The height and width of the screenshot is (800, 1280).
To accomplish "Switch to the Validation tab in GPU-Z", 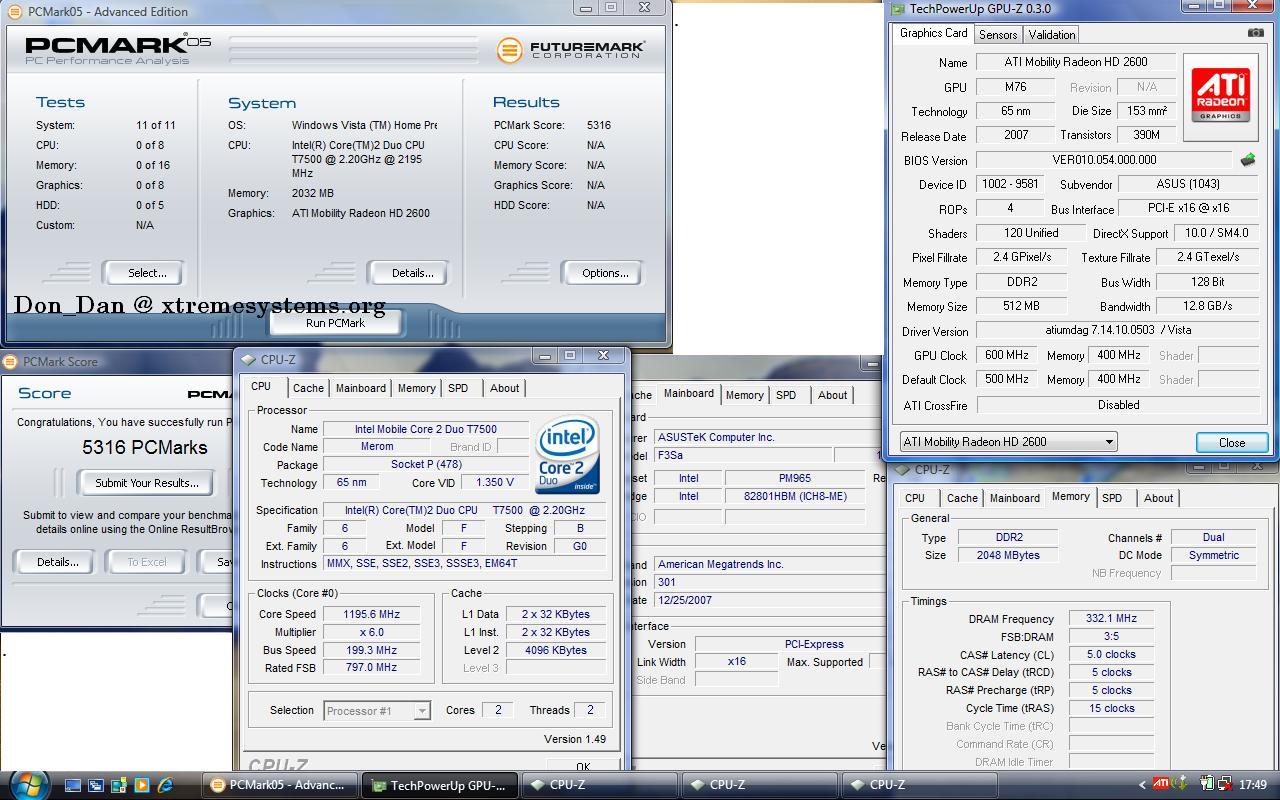I will (x=1052, y=34).
